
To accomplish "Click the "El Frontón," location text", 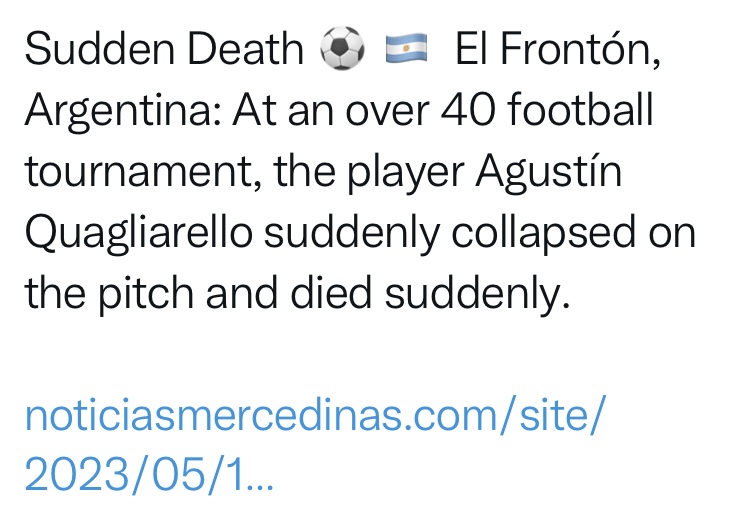I will [x=557, y=50].
